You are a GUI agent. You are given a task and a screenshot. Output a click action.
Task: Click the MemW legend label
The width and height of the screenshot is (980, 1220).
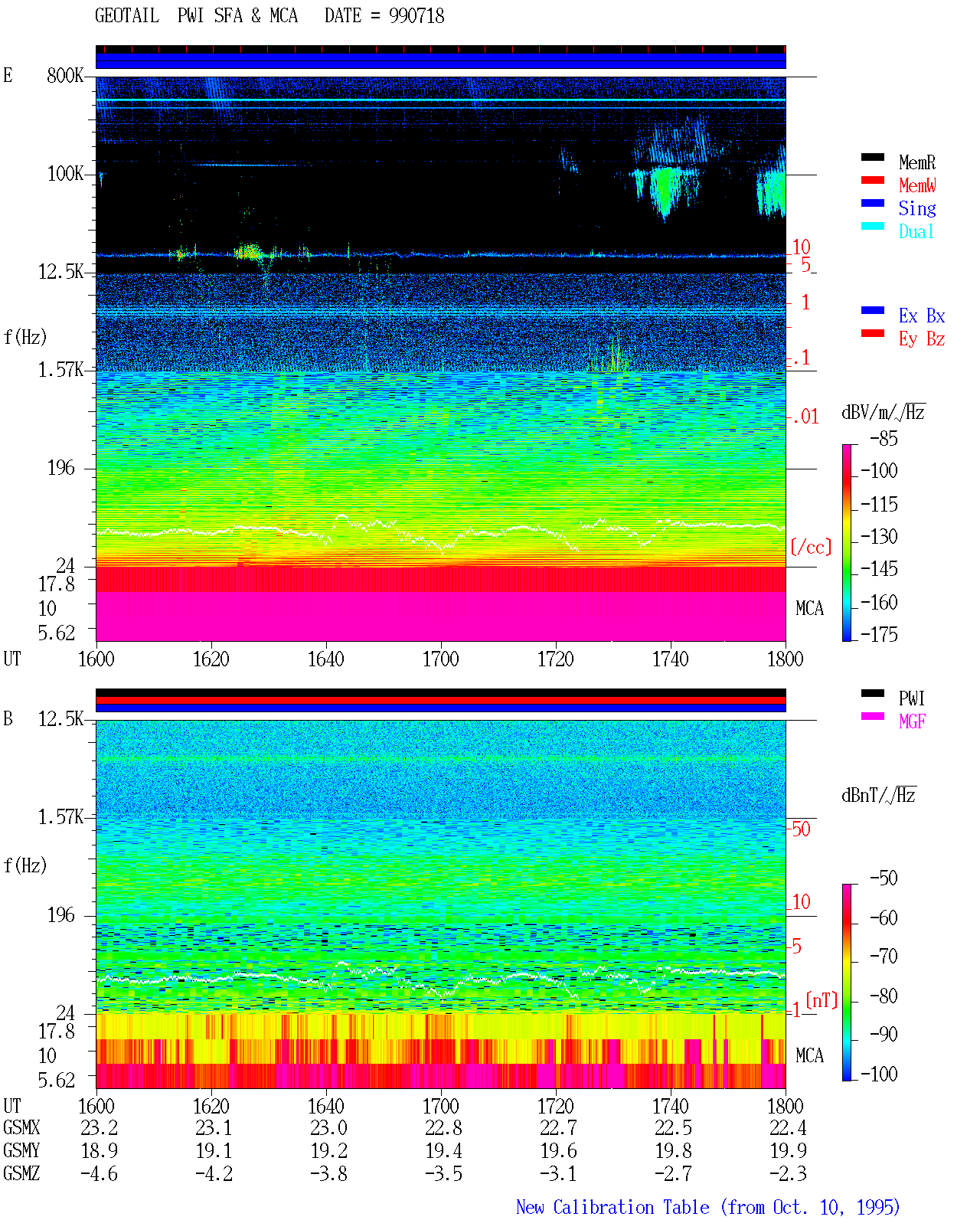point(917,185)
